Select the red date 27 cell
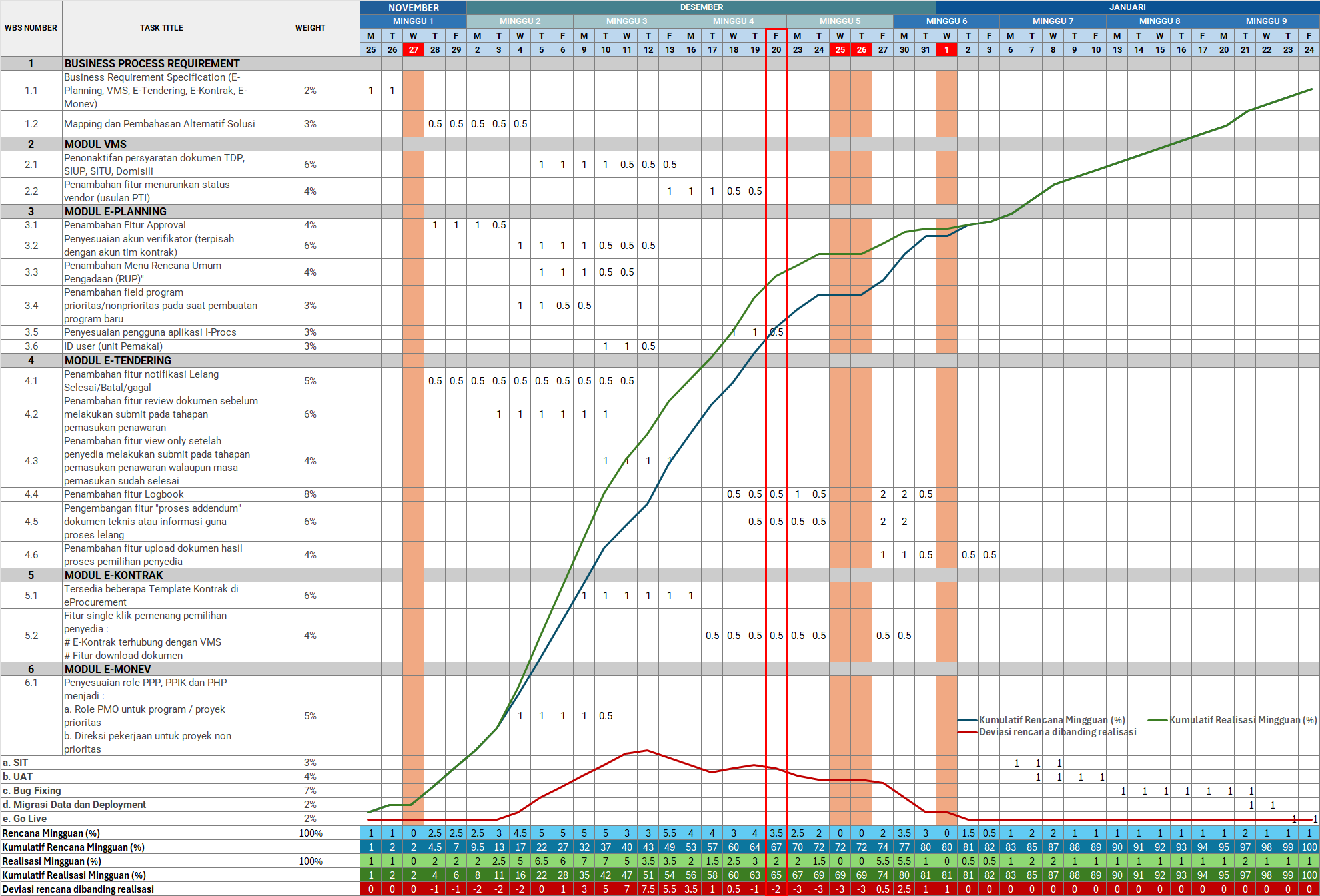Image resolution: width=1320 pixels, height=896 pixels. pos(414,49)
